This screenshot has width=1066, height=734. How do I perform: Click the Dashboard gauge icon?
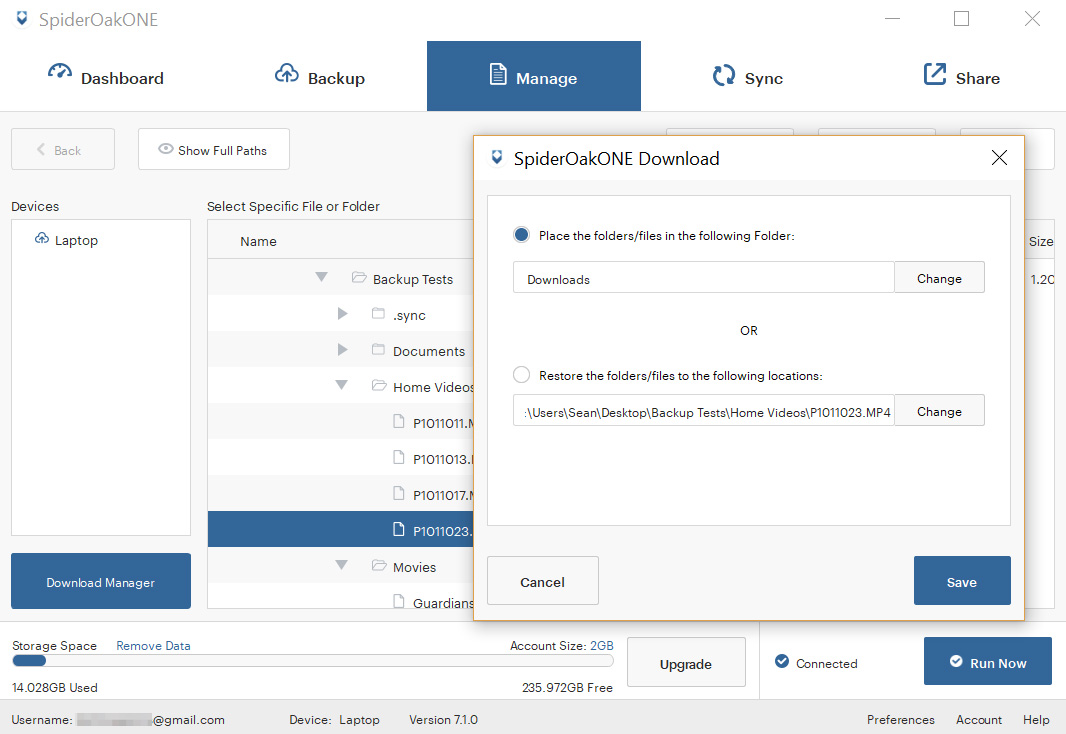[x=60, y=71]
